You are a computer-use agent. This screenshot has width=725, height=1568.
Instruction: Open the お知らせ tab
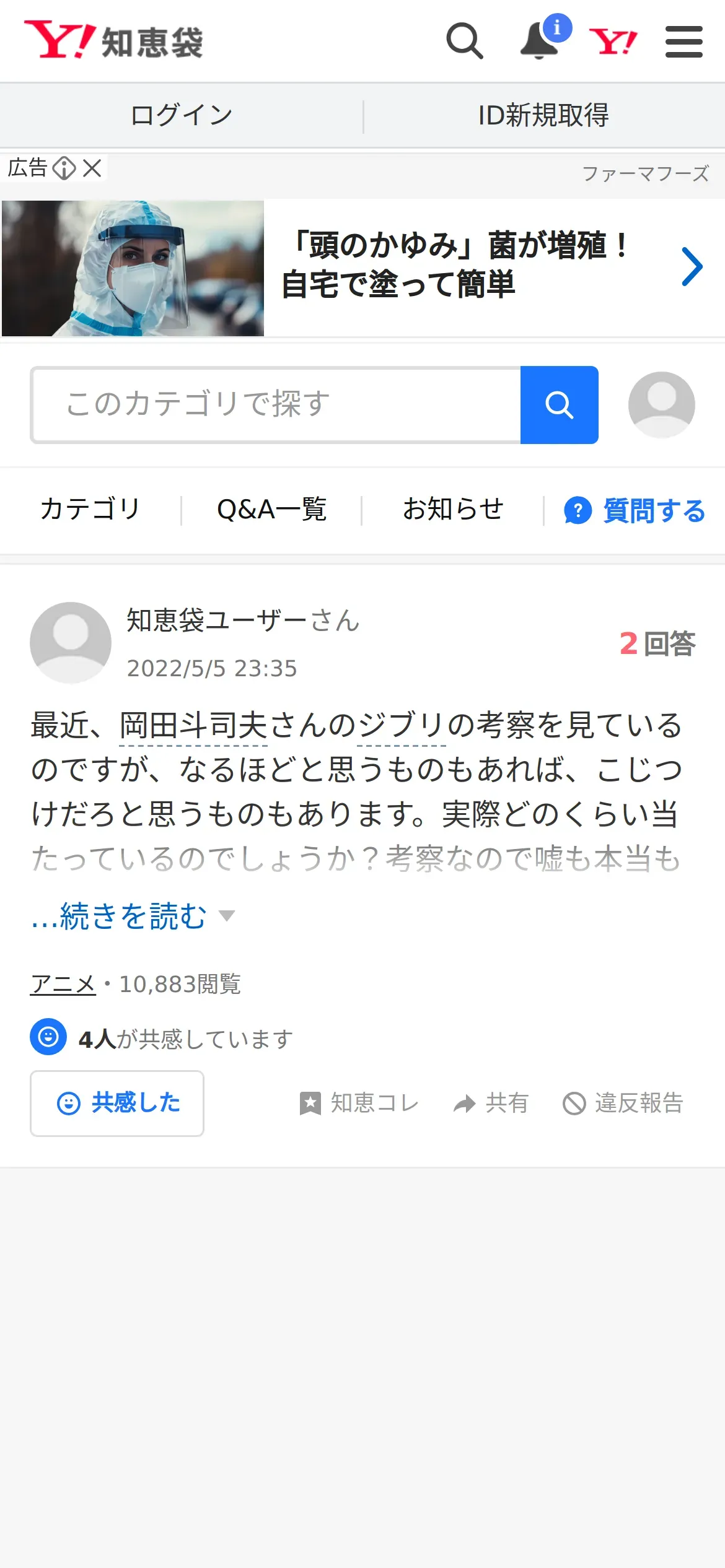453,510
